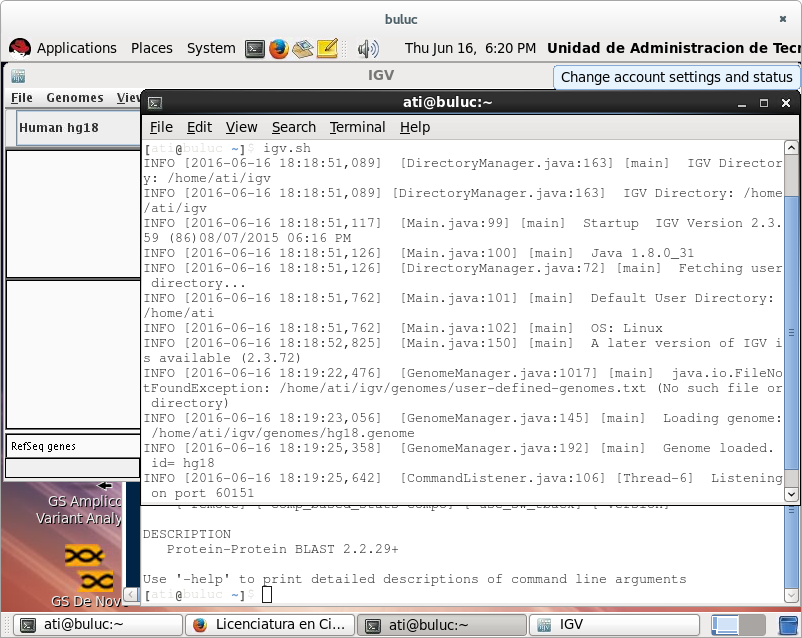Launch Firefox from top panel icon
802x638 pixels.
click(x=279, y=49)
